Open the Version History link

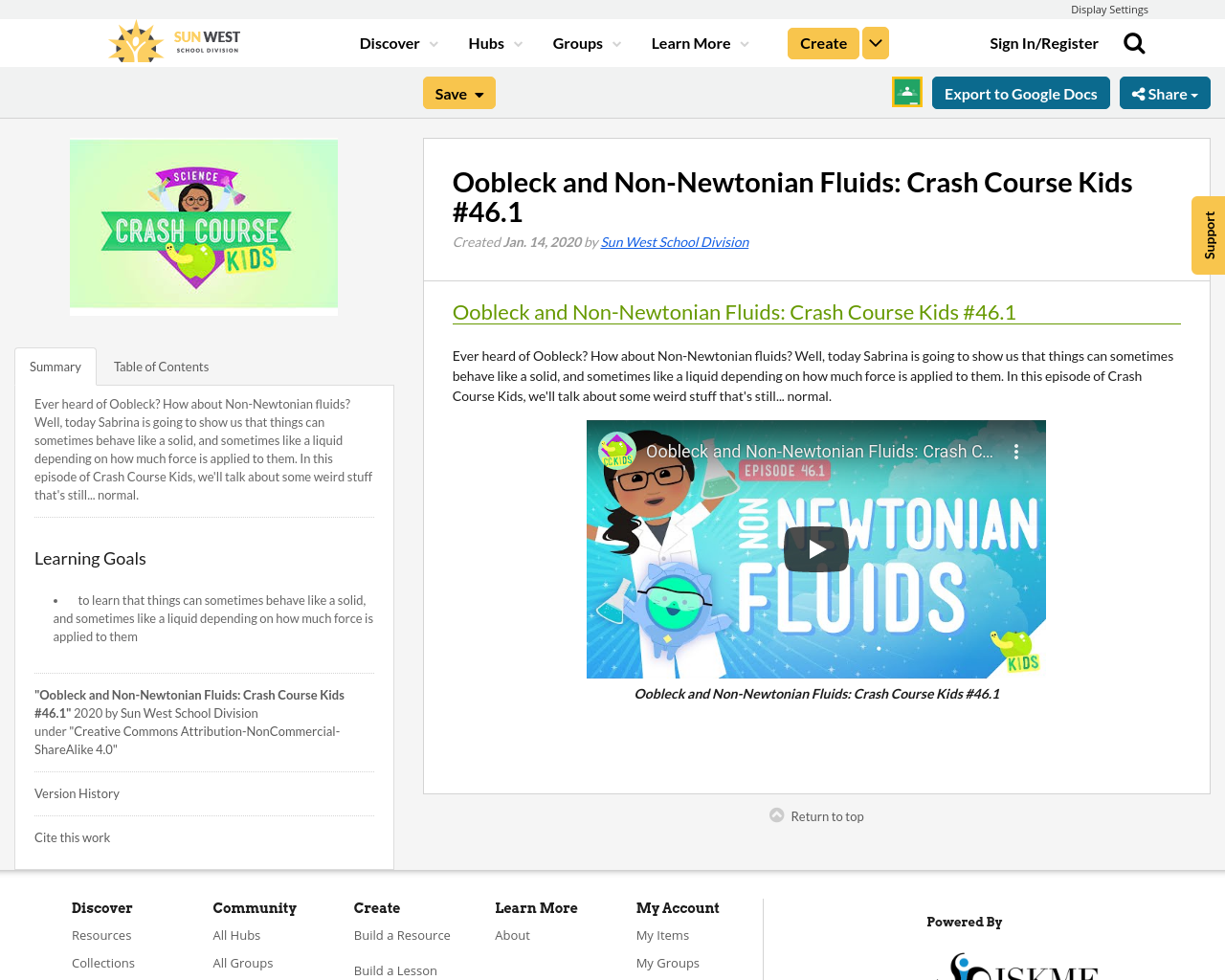(77, 792)
